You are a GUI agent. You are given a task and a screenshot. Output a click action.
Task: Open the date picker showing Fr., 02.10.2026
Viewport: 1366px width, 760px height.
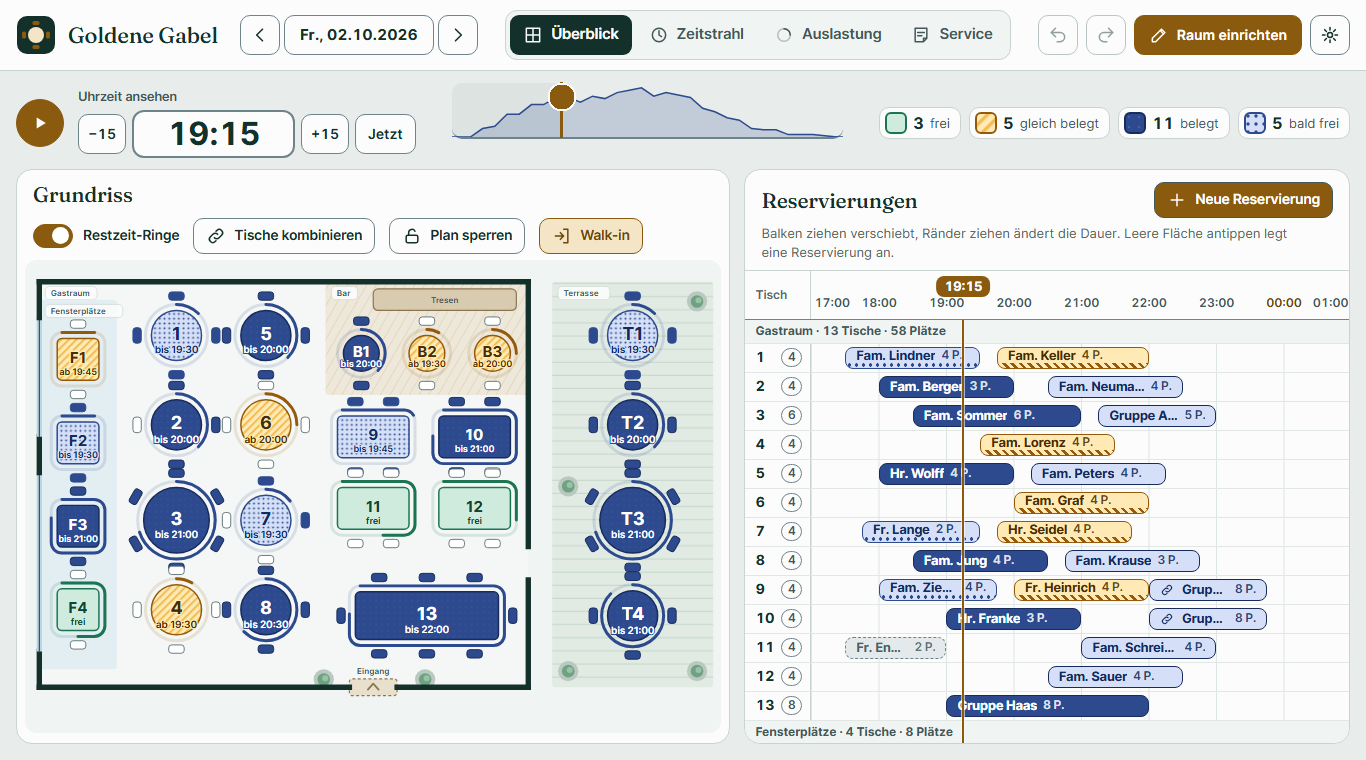pyautogui.click(x=359, y=35)
